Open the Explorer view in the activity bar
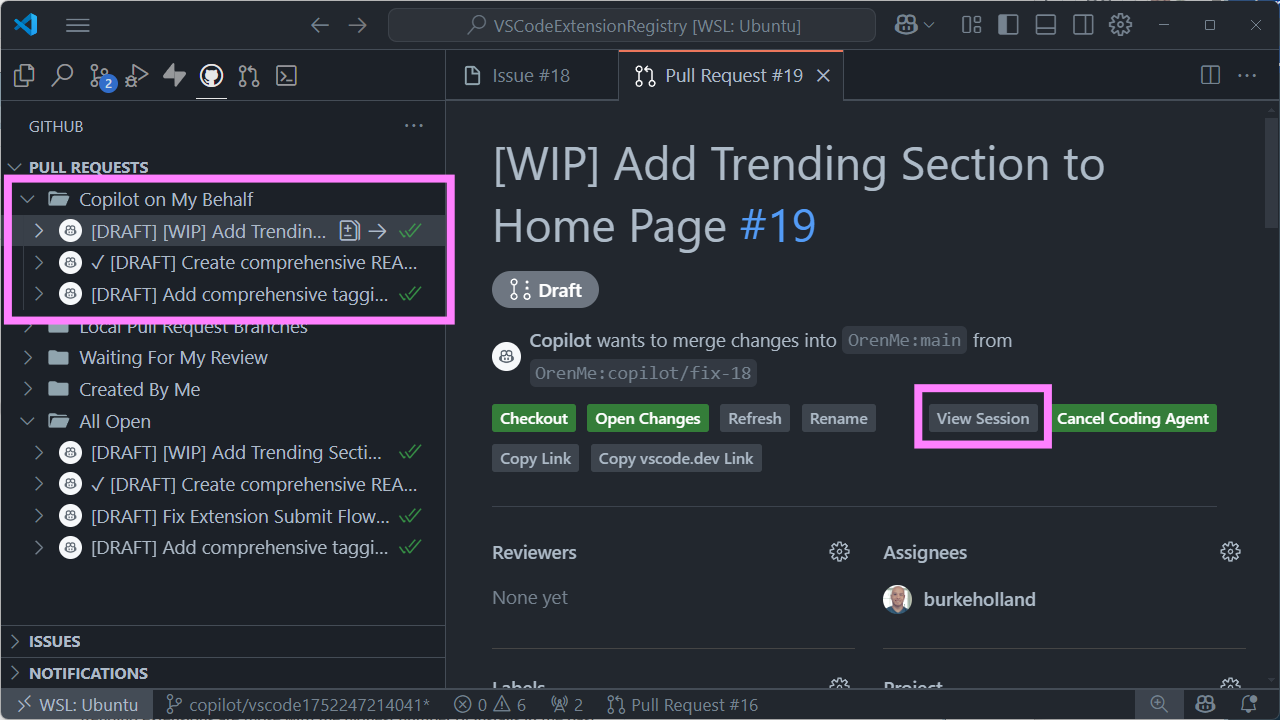 (23, 75)
